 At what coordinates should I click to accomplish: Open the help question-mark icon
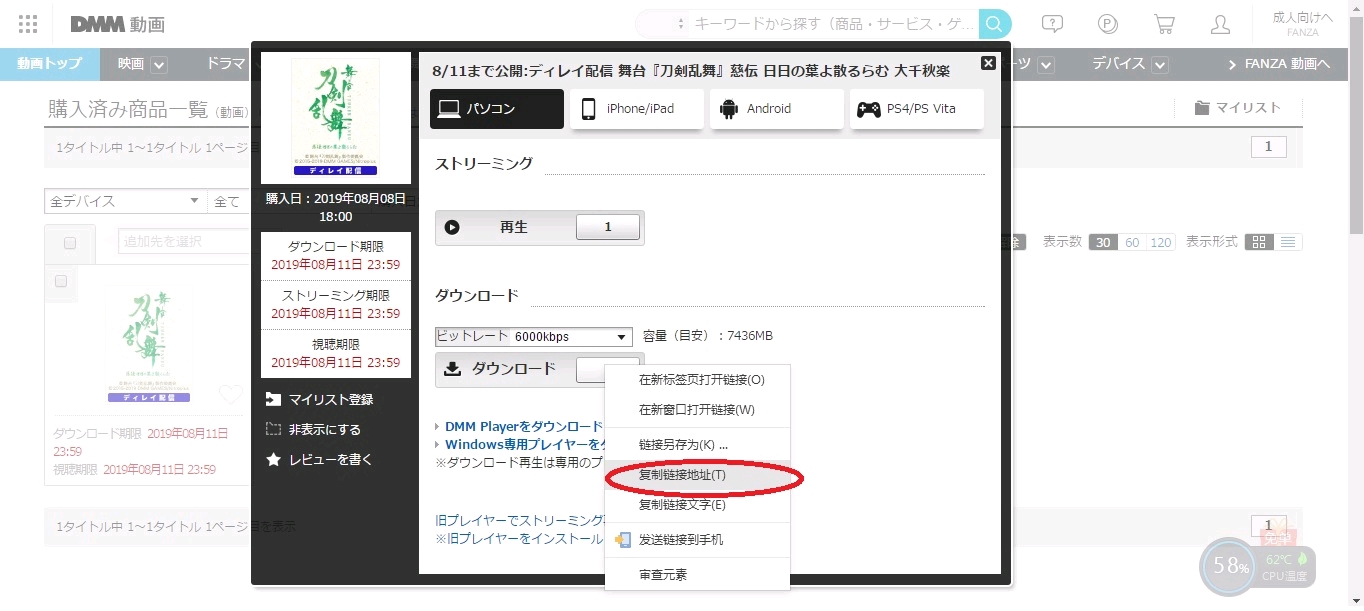[1052, 24]
